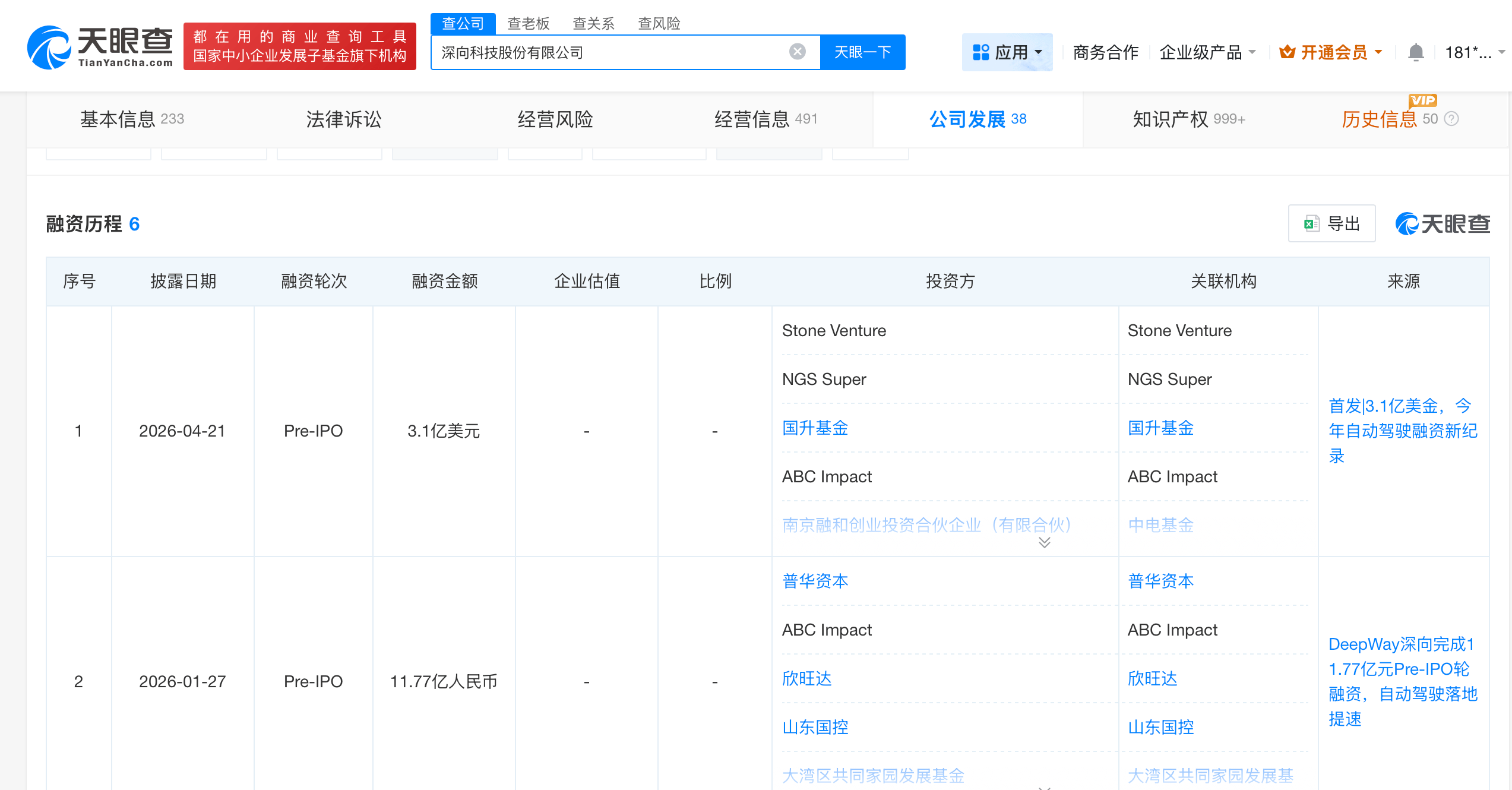Click the date 2026-04-21 cell

coord(182,431)
